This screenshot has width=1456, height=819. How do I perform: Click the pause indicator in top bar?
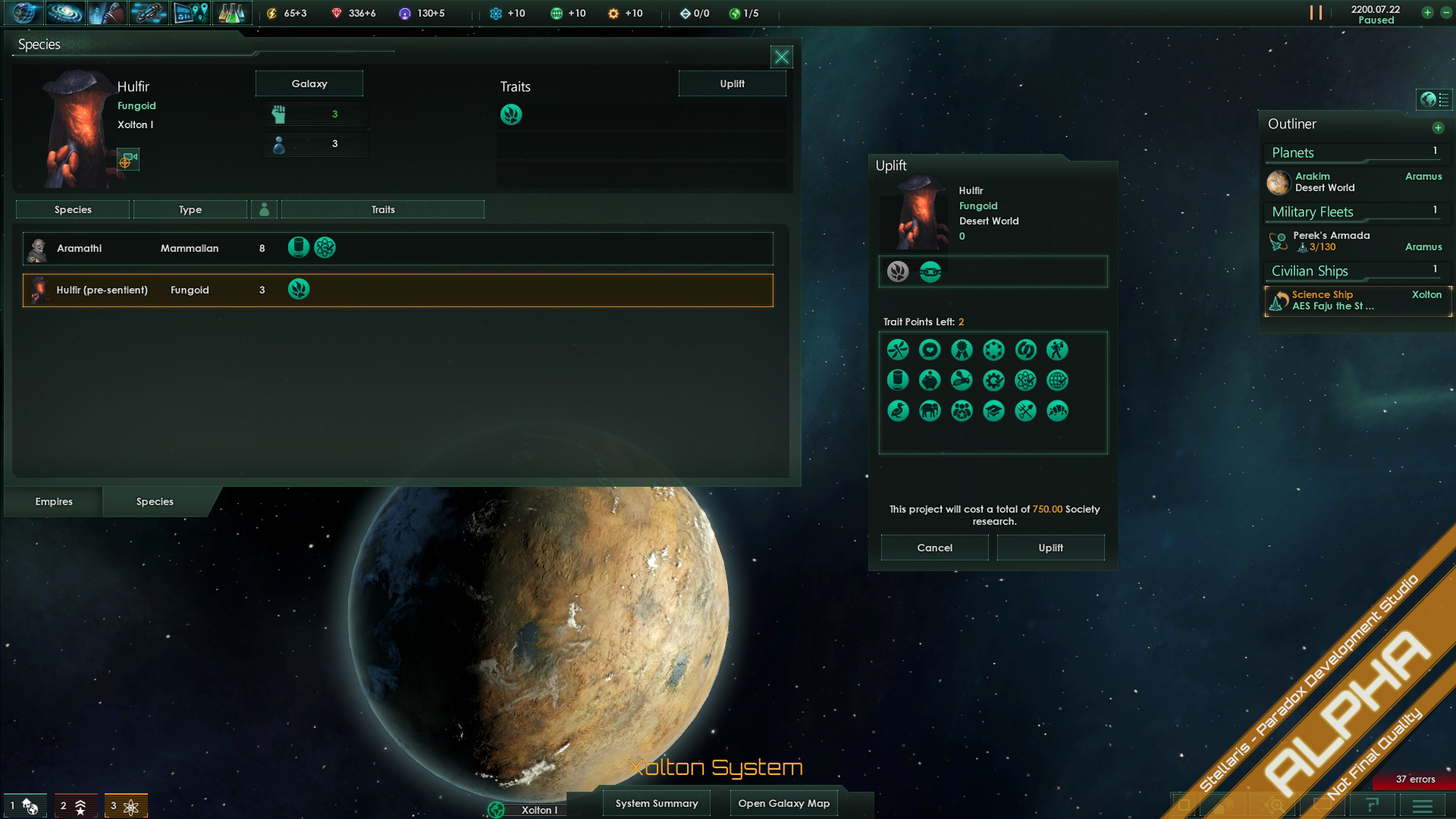[x=1316, y=13]
